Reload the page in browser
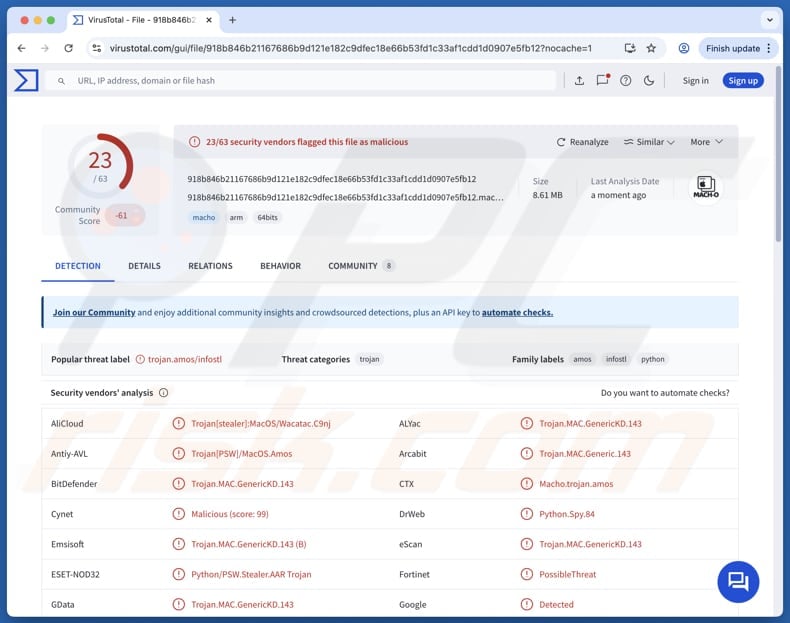790x623 pixels. (x=69, y=48)
